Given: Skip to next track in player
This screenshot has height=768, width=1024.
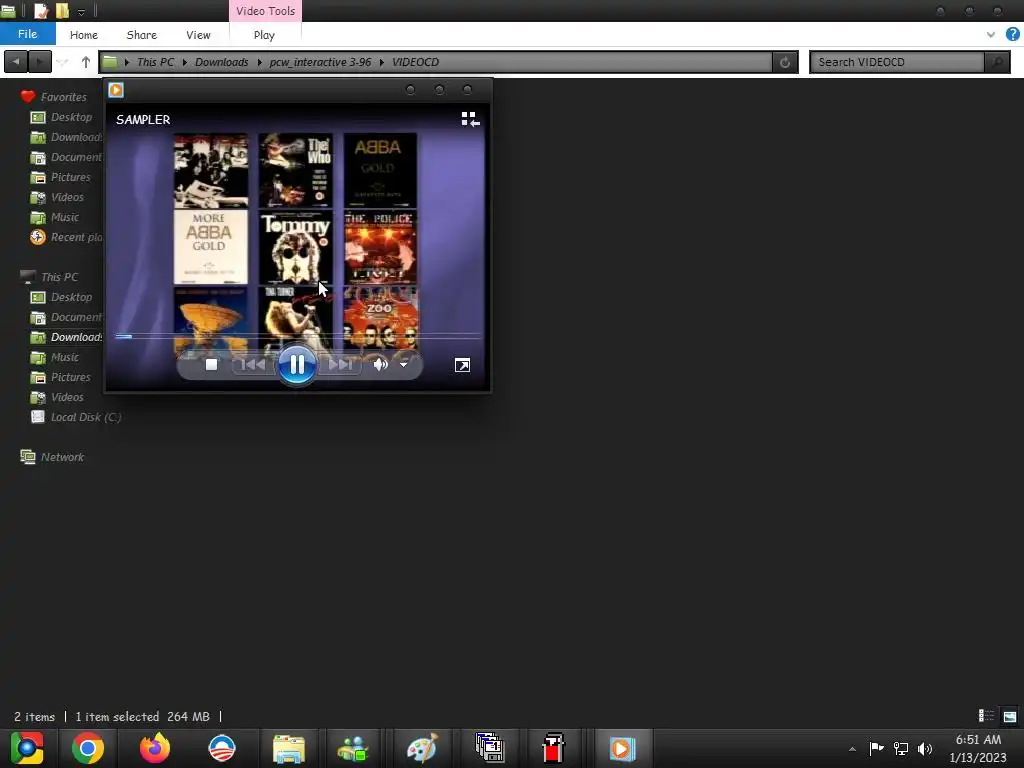Looking at the screenshot, I should coord(340,364).
